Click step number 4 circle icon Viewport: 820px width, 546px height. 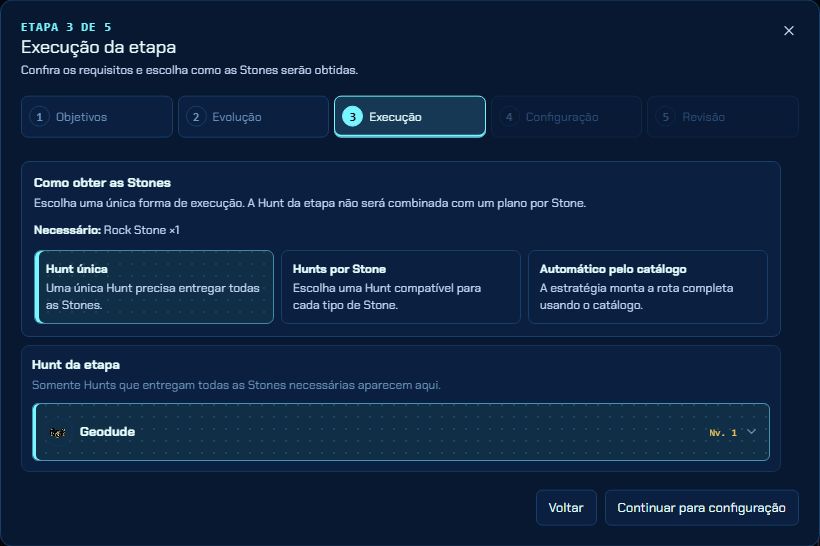[509, 117]
